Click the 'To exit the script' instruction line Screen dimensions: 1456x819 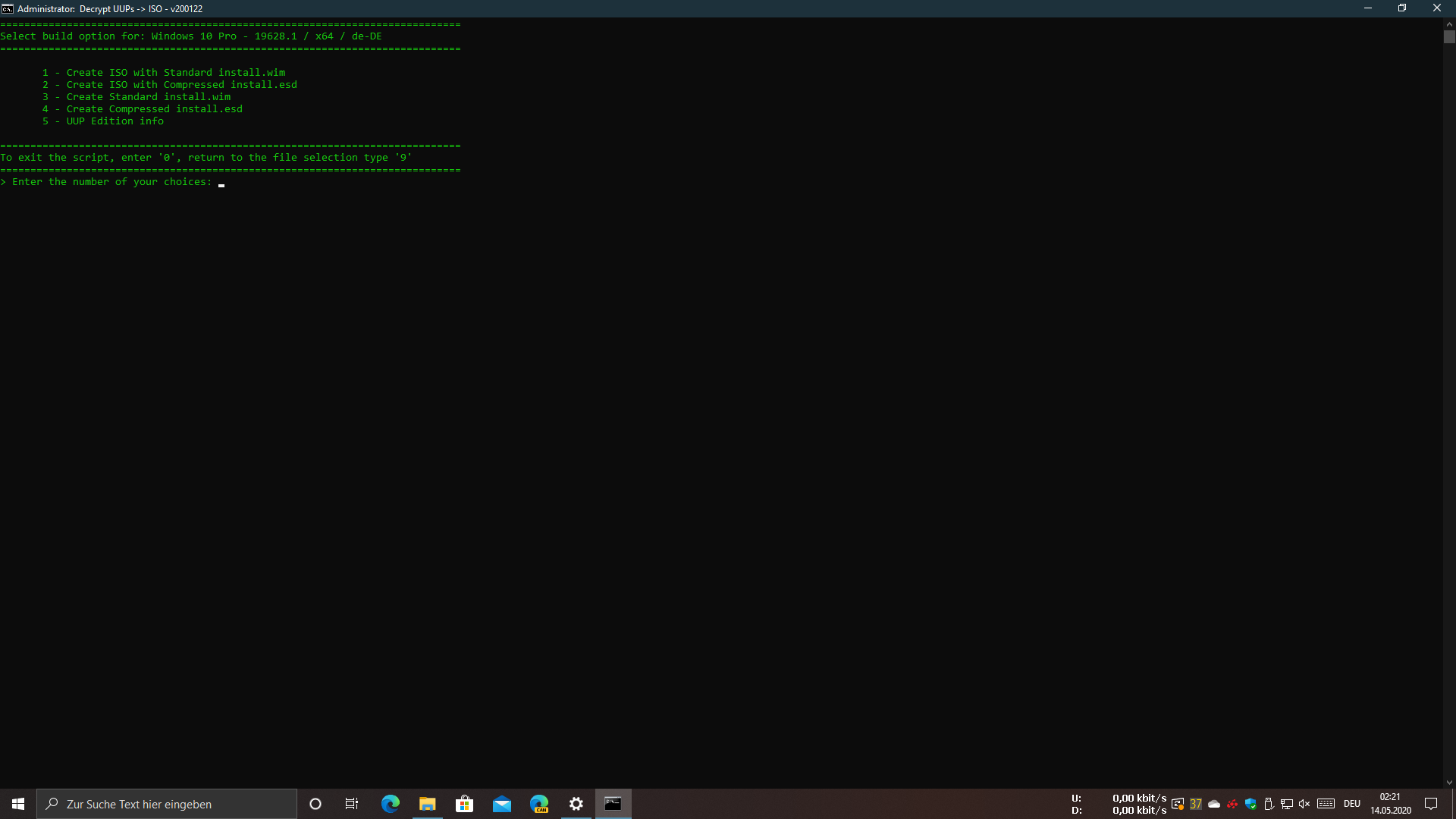point(206,158)
